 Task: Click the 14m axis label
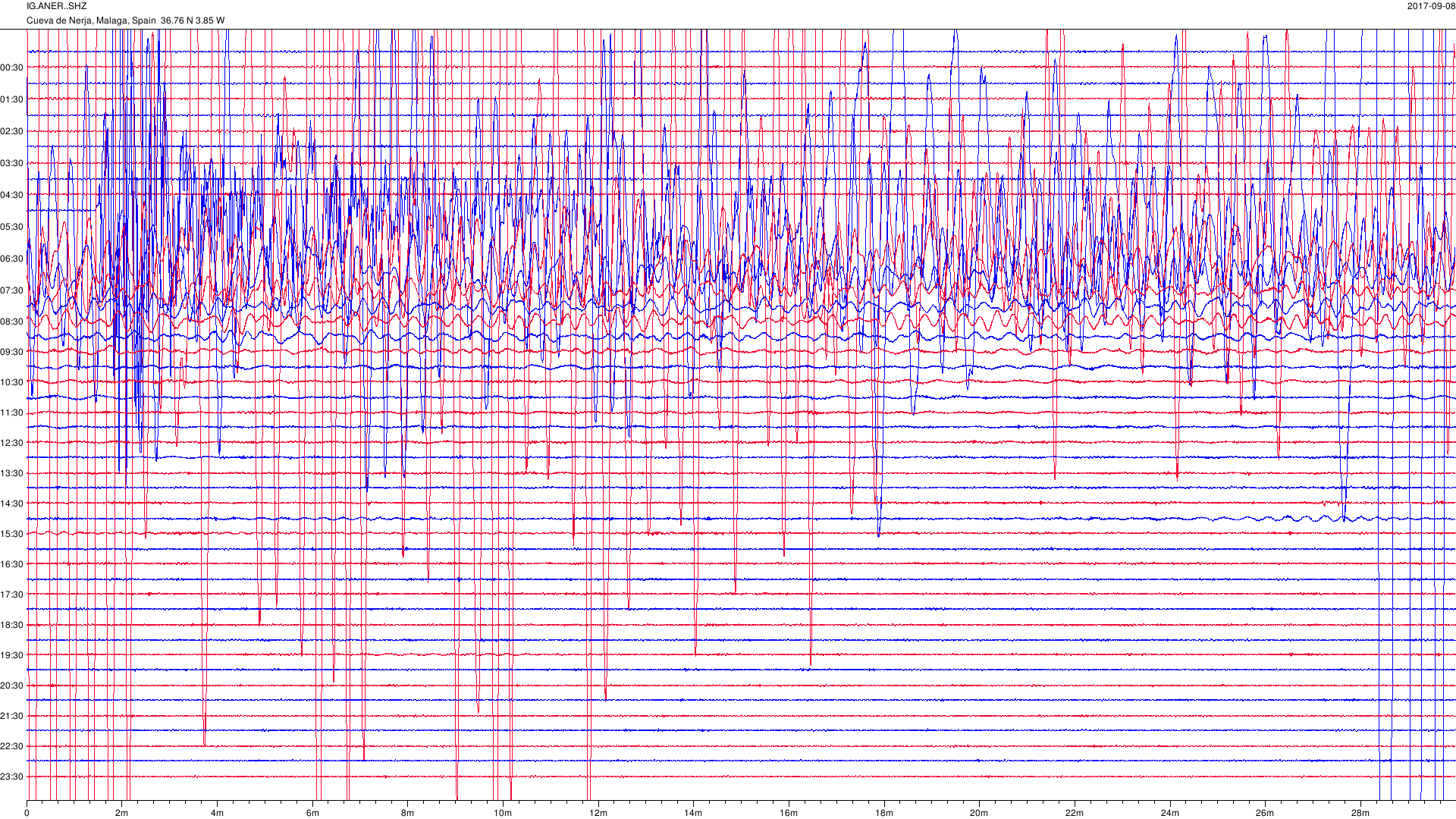point(693,813)
